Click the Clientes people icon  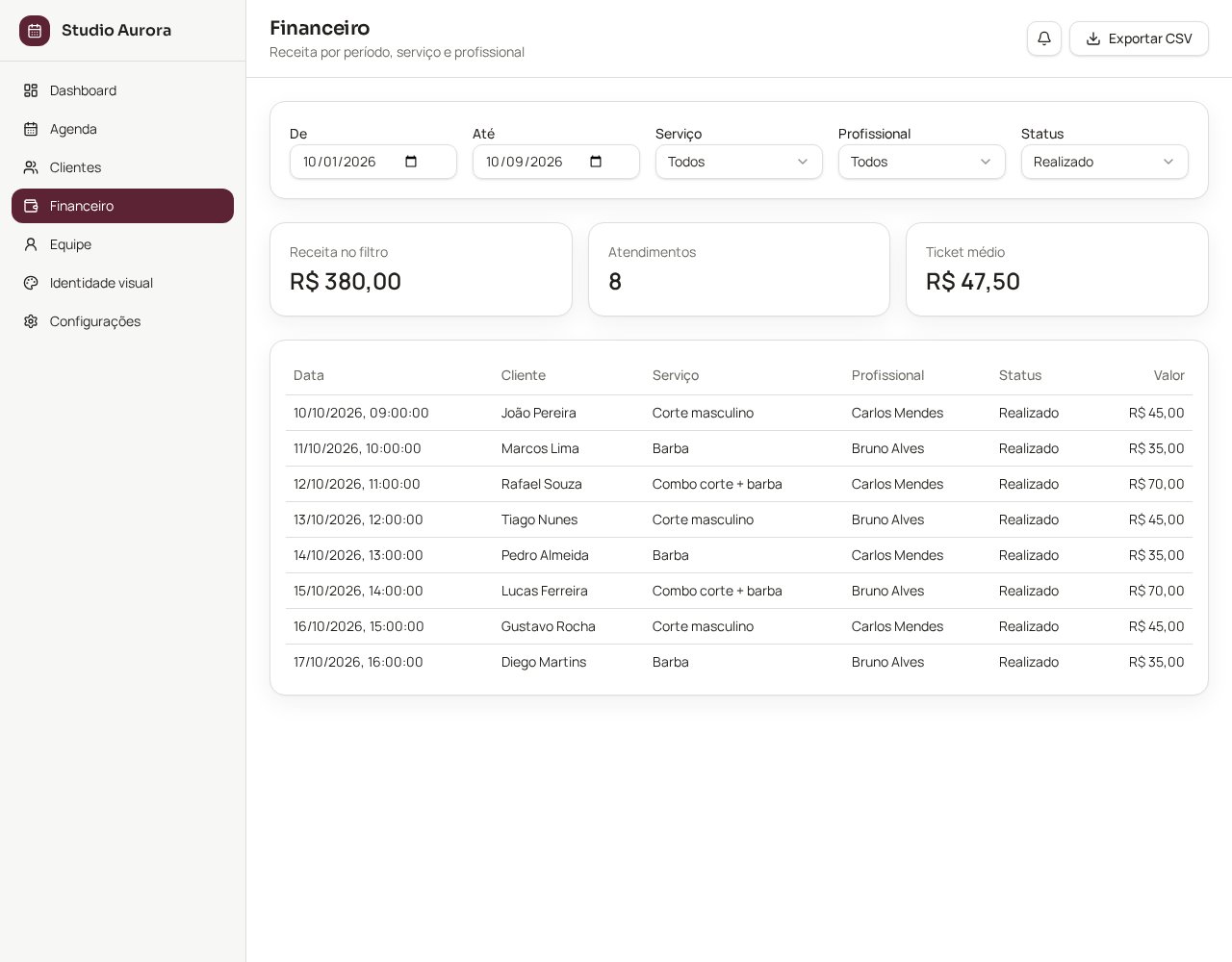point(31,167)
